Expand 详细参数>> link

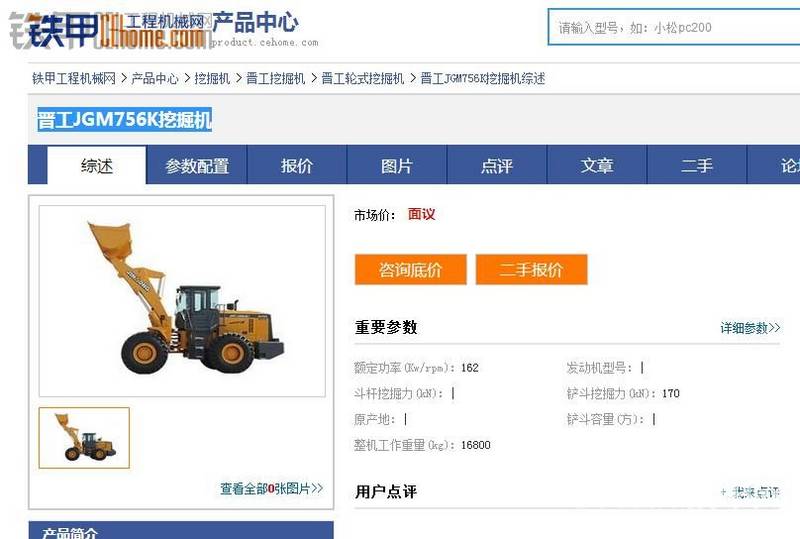click(x=750, y=328)
